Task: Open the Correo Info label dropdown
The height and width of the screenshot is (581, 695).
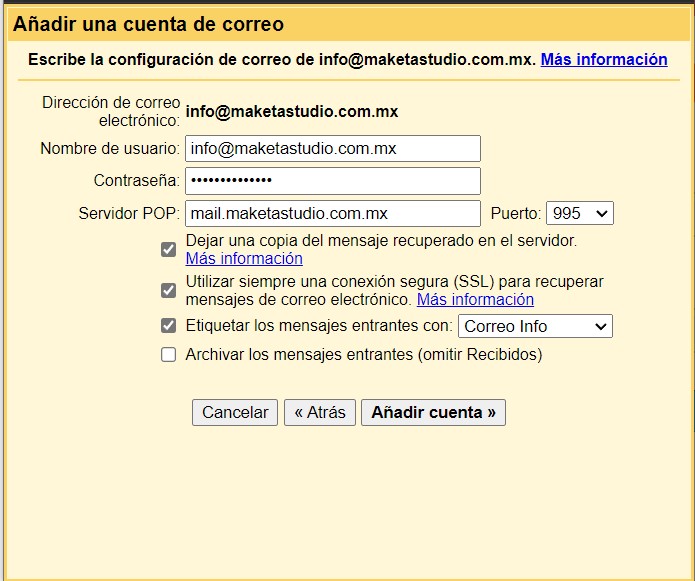Action: tap(535, 327)
